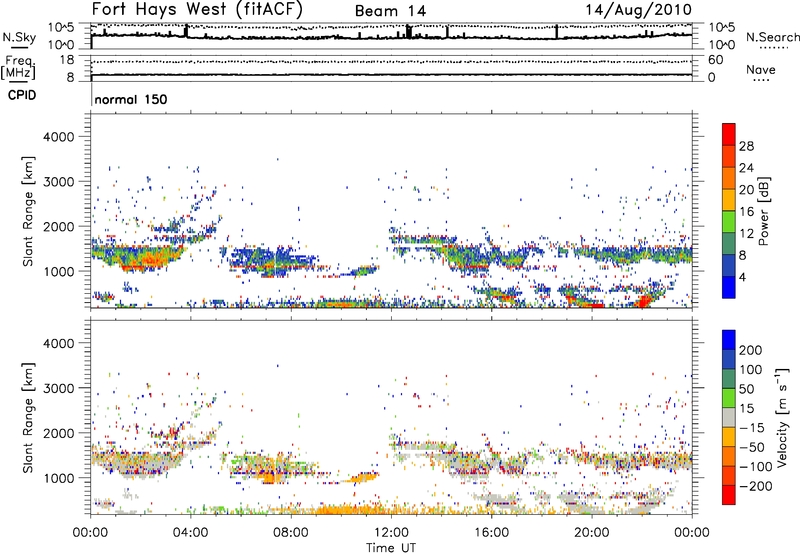Select the 'N.Sky' legend label
The height and width of the screenshot is (554, 800).
click(19, 37)
